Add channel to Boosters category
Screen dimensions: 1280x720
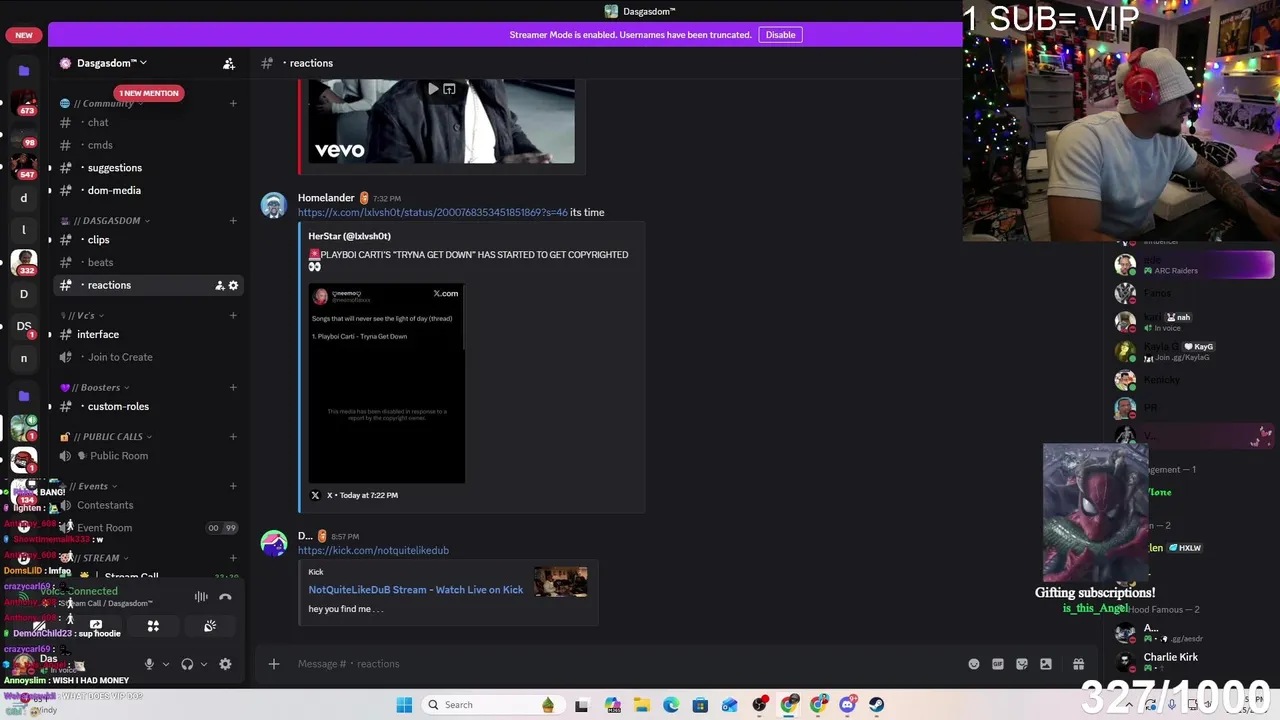coord(233,387)
